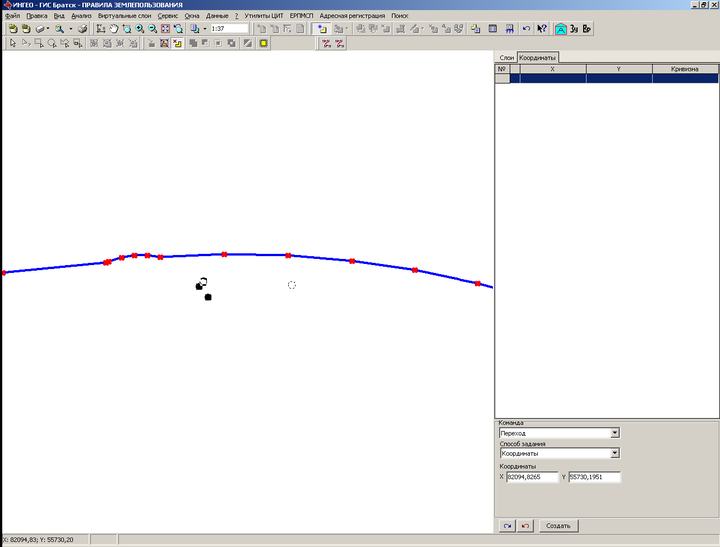The image size is (720, 547).
Task: Click the Зу toolbar icon
Action: pyautogui.click(x=574, y=29)
